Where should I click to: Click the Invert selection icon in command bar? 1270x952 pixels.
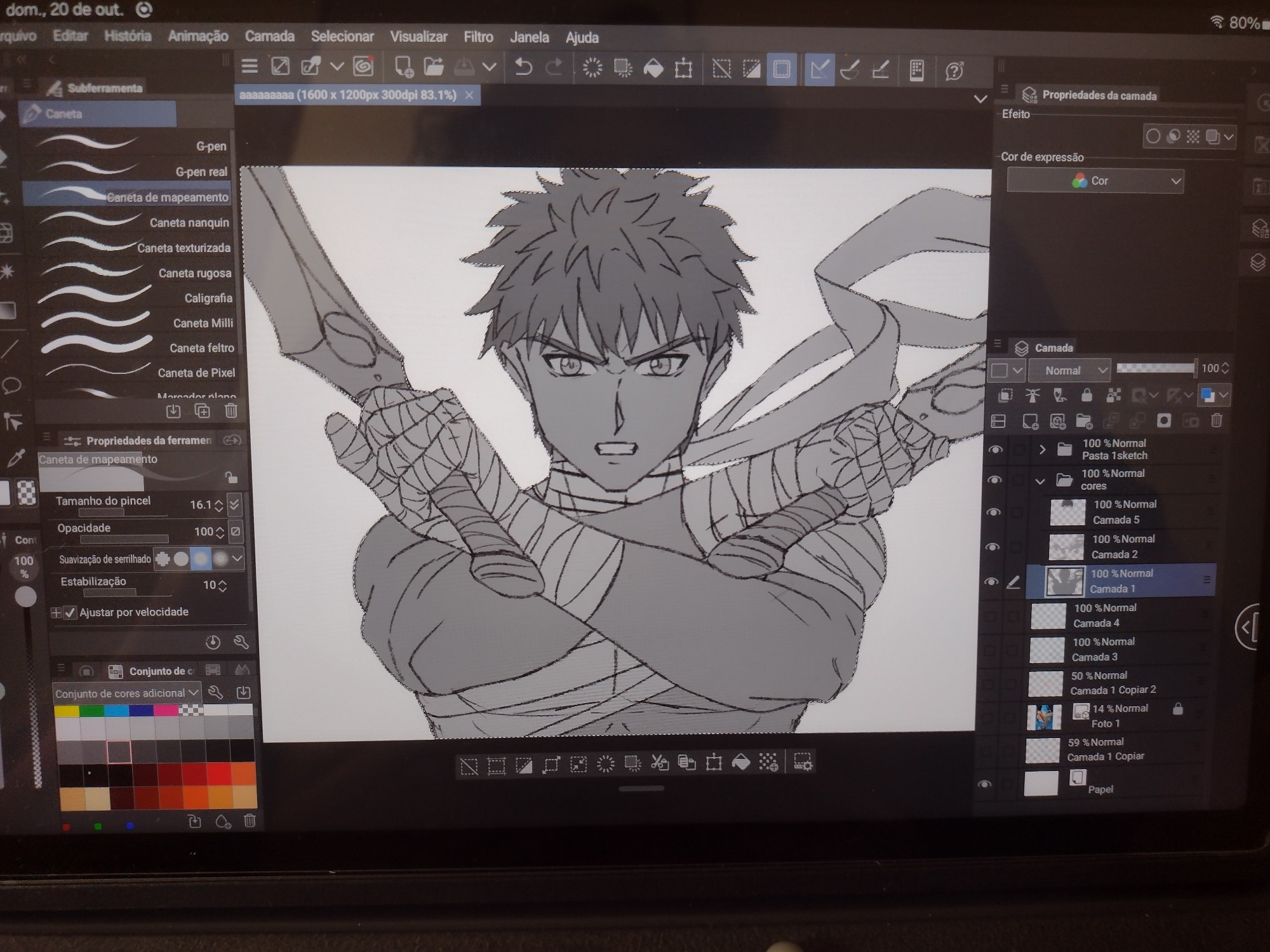point(751,69)
